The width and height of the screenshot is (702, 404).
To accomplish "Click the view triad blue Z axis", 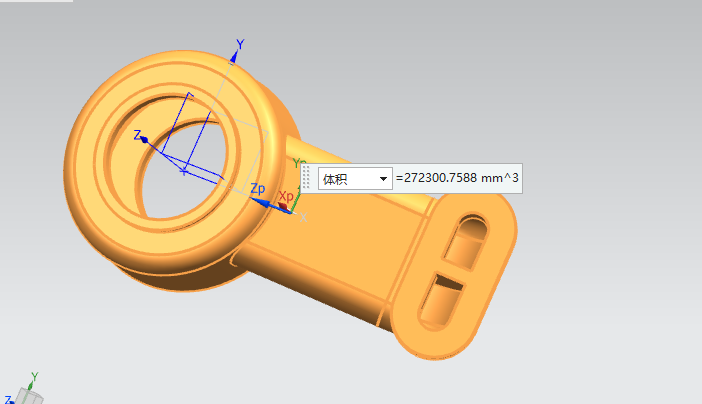I will pyautogui.click(x=7, y=399).
